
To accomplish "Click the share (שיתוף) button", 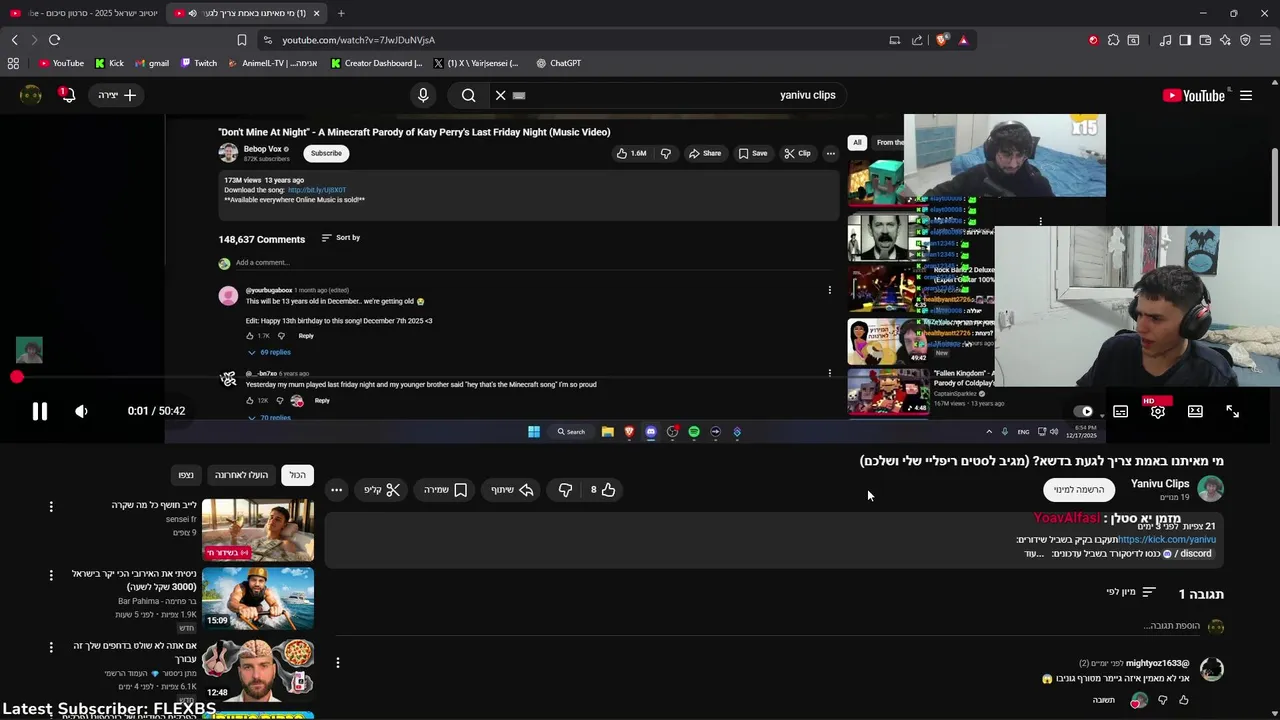I will (x=512, y=490).
